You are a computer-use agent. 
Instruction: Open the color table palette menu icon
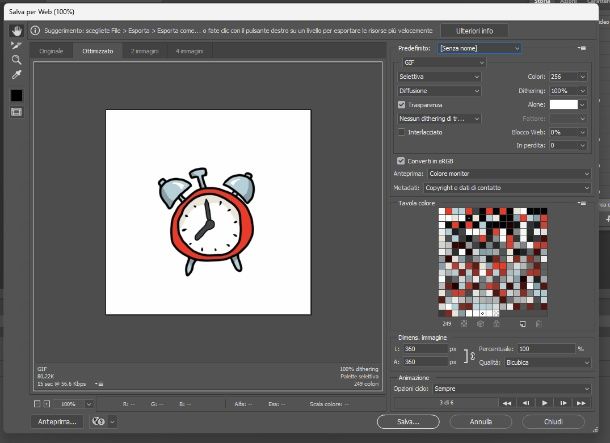tap(582, 203)
